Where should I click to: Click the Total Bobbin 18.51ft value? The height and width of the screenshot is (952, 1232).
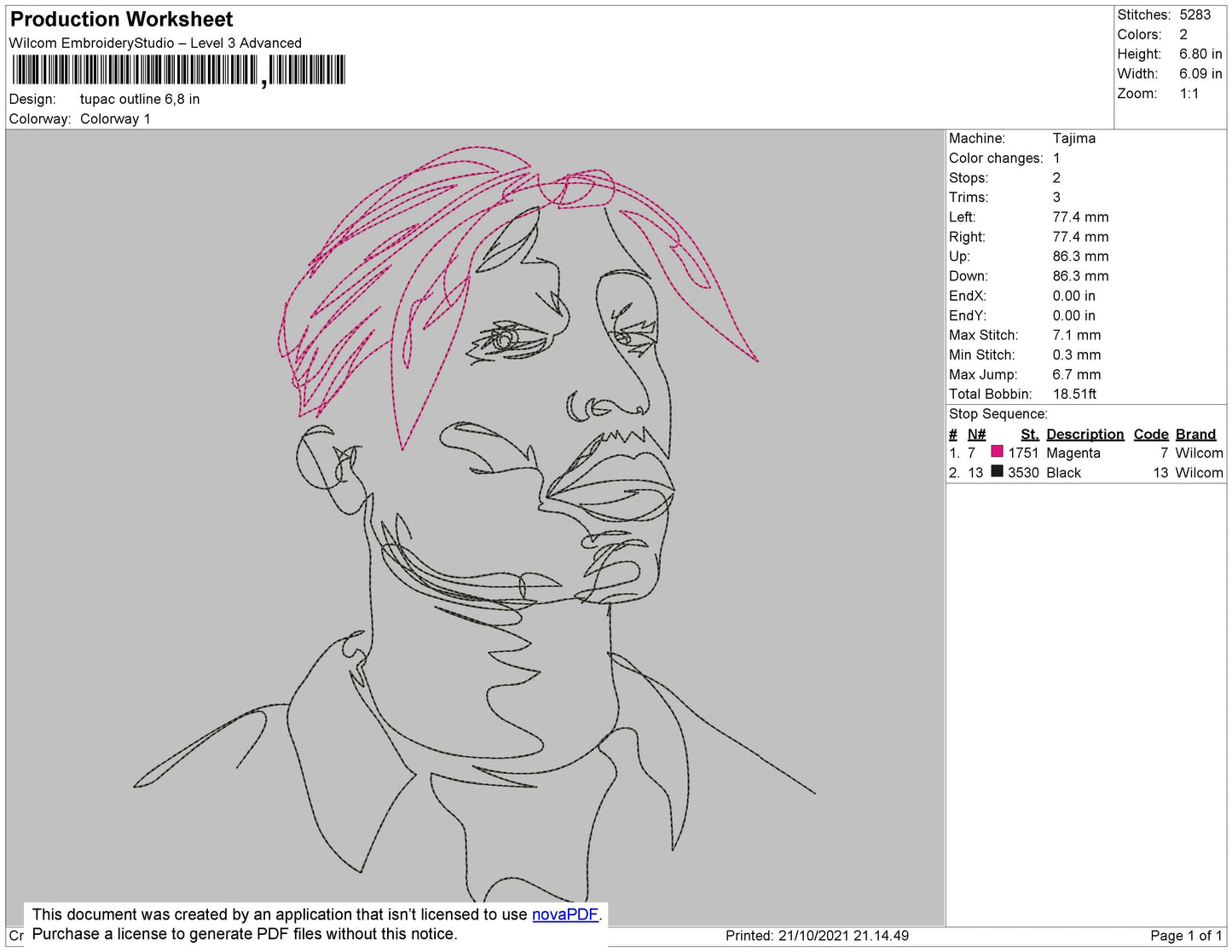click(1073, 394)
